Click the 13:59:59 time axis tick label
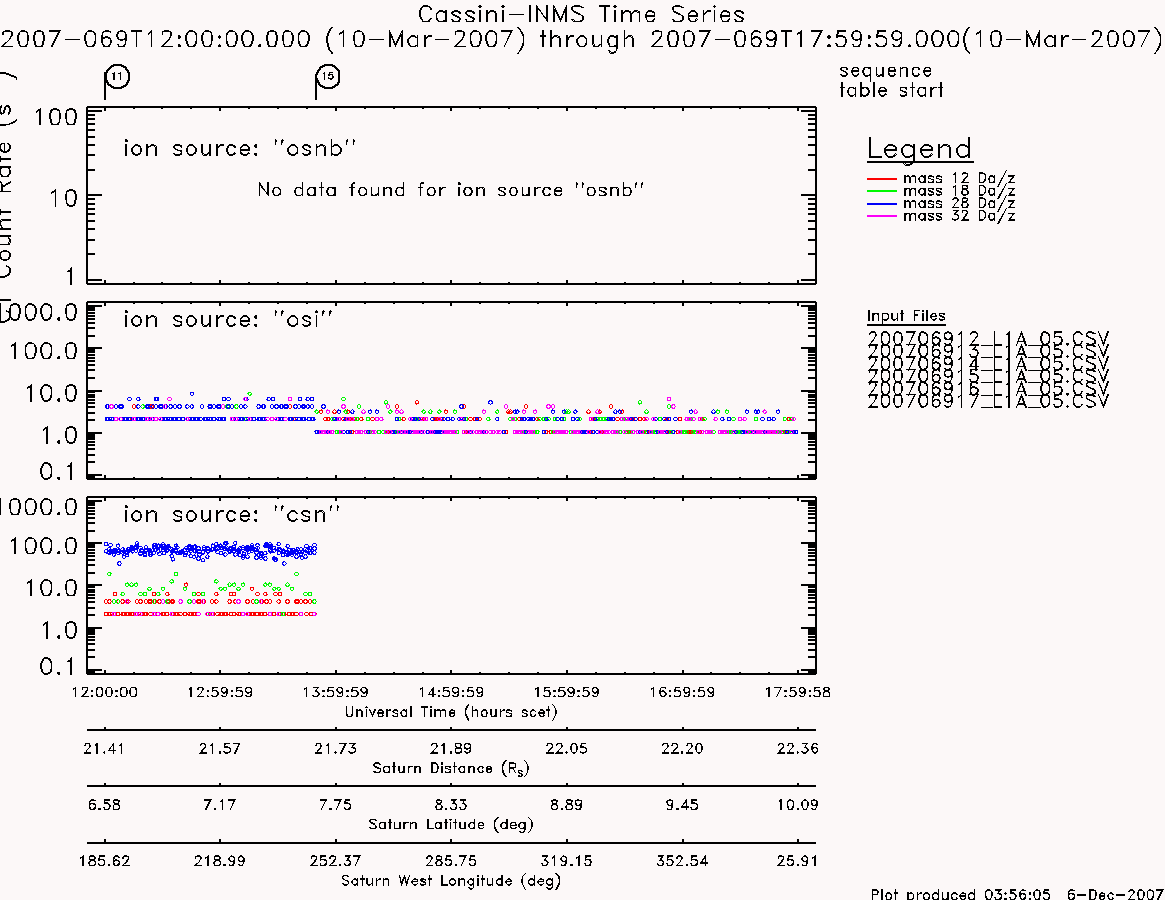Screen dimensions: 1165x900 click(335, 692)
